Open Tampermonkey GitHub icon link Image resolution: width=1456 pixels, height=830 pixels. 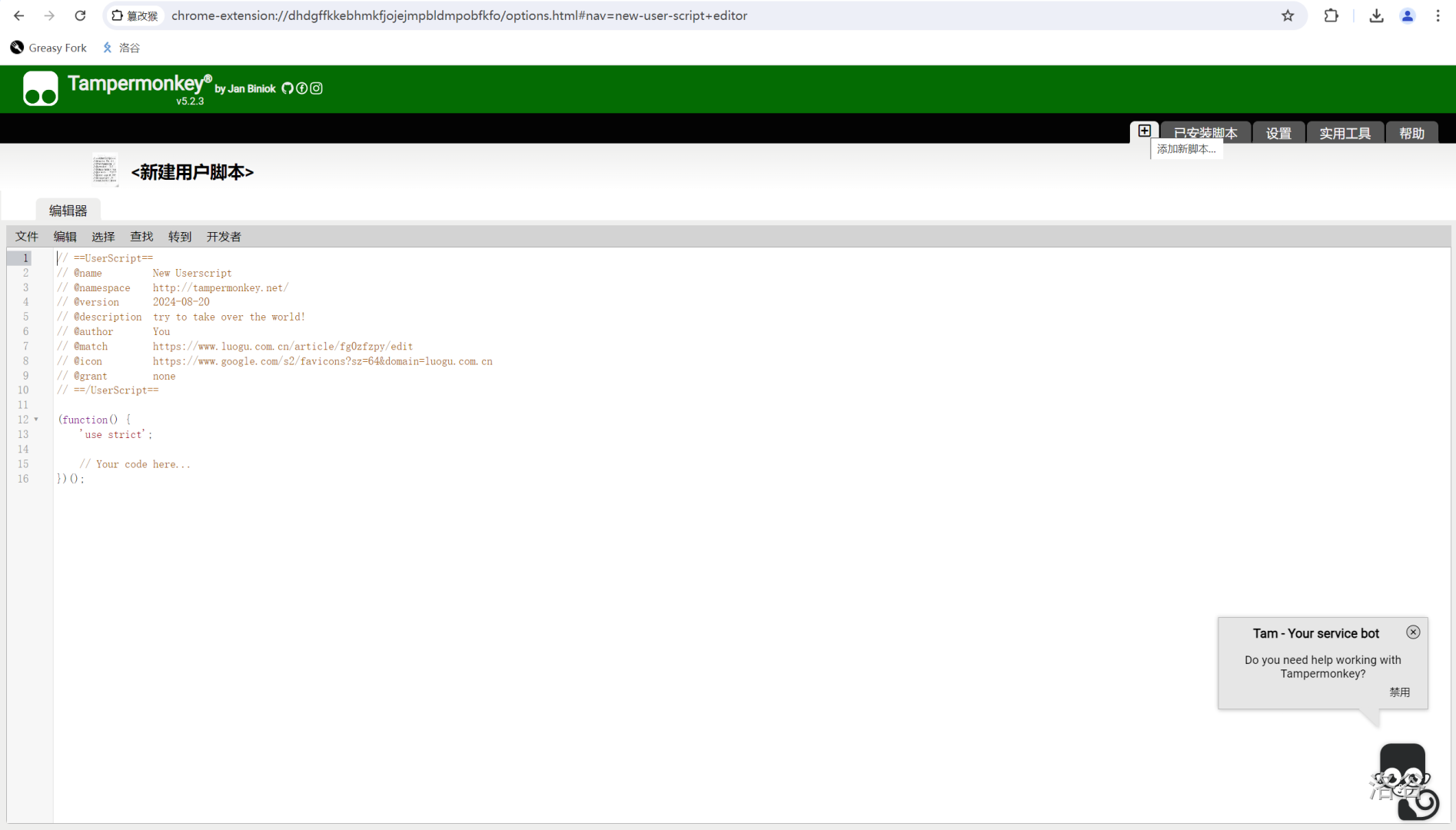point(288,88)
